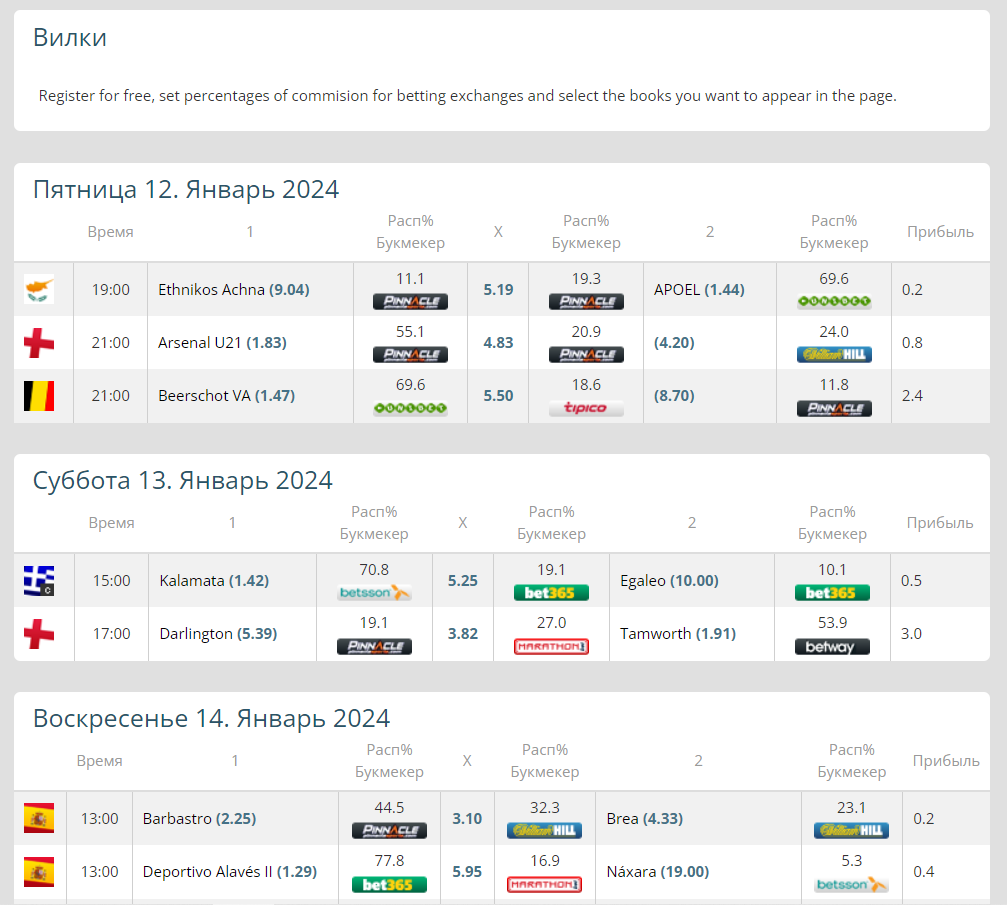Screen dimensions: 1007x905
Task: Click the Прибыль column header on Friday table
Action: click(939, 232)
